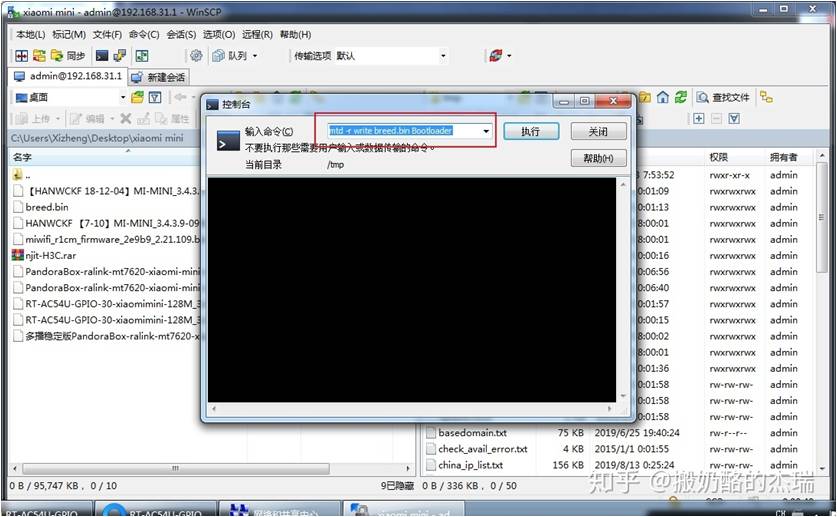The image size is (837, 517).
Task: Click the 帮助(H) button in console dialog
Action: tap(598, 158)
